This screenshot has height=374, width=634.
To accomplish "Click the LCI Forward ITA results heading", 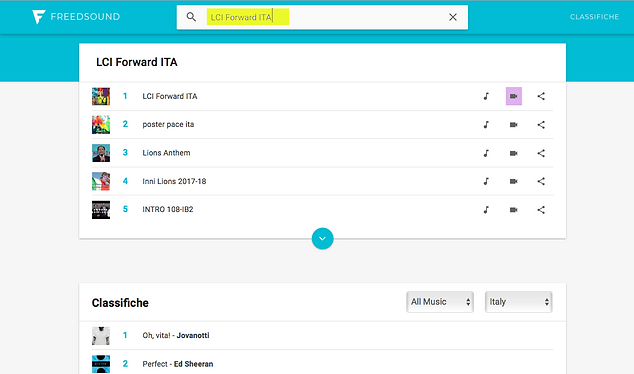I will click(137, 62).
